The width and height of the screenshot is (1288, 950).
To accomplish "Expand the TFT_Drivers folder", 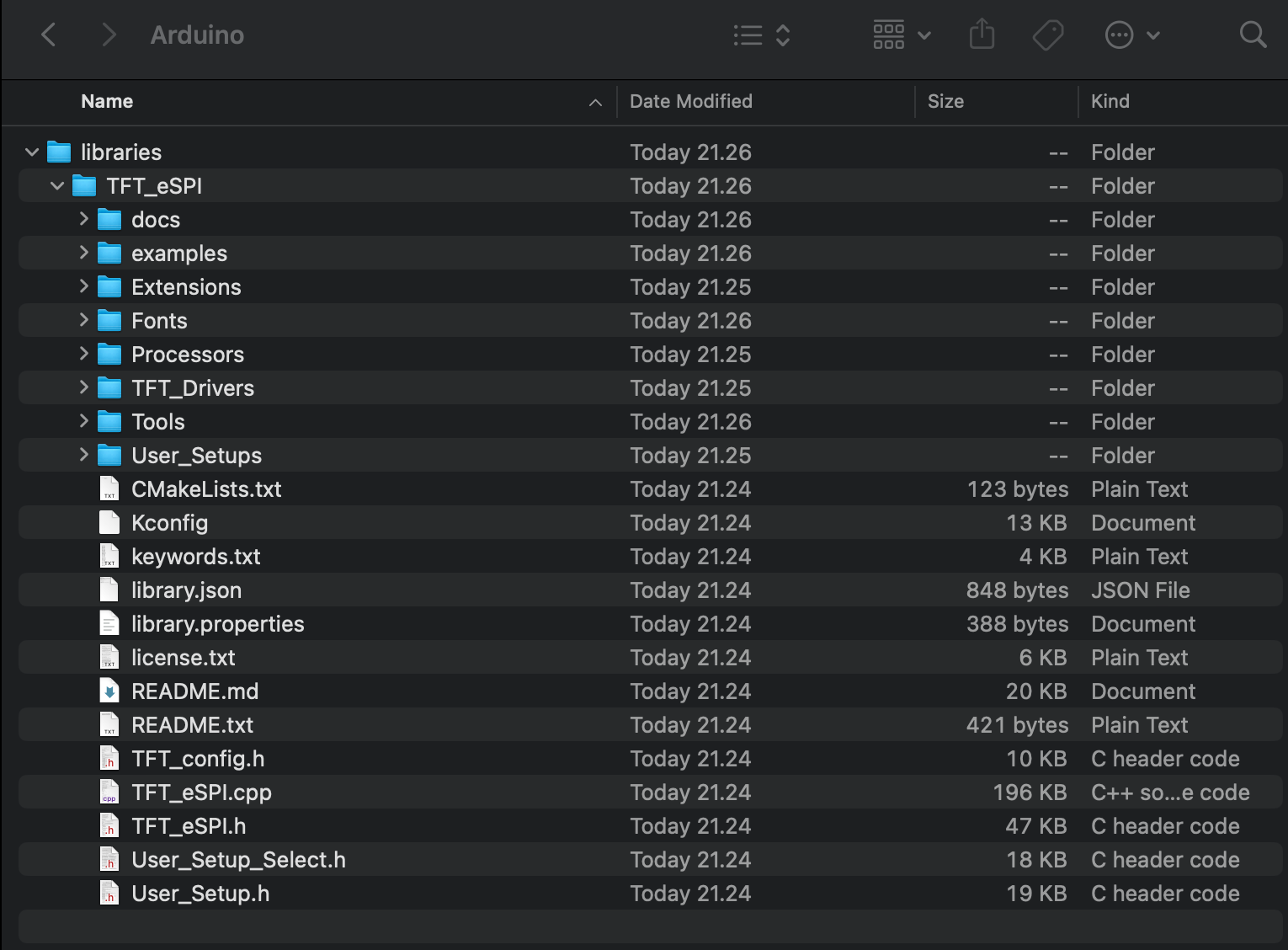I will point(83,387).
